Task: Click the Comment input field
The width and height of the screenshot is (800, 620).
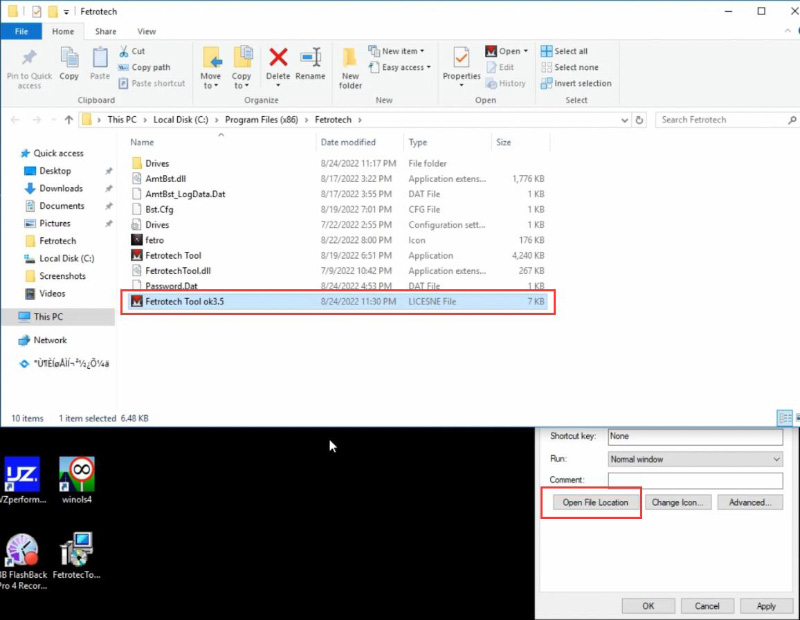Action: coord(695,480)
